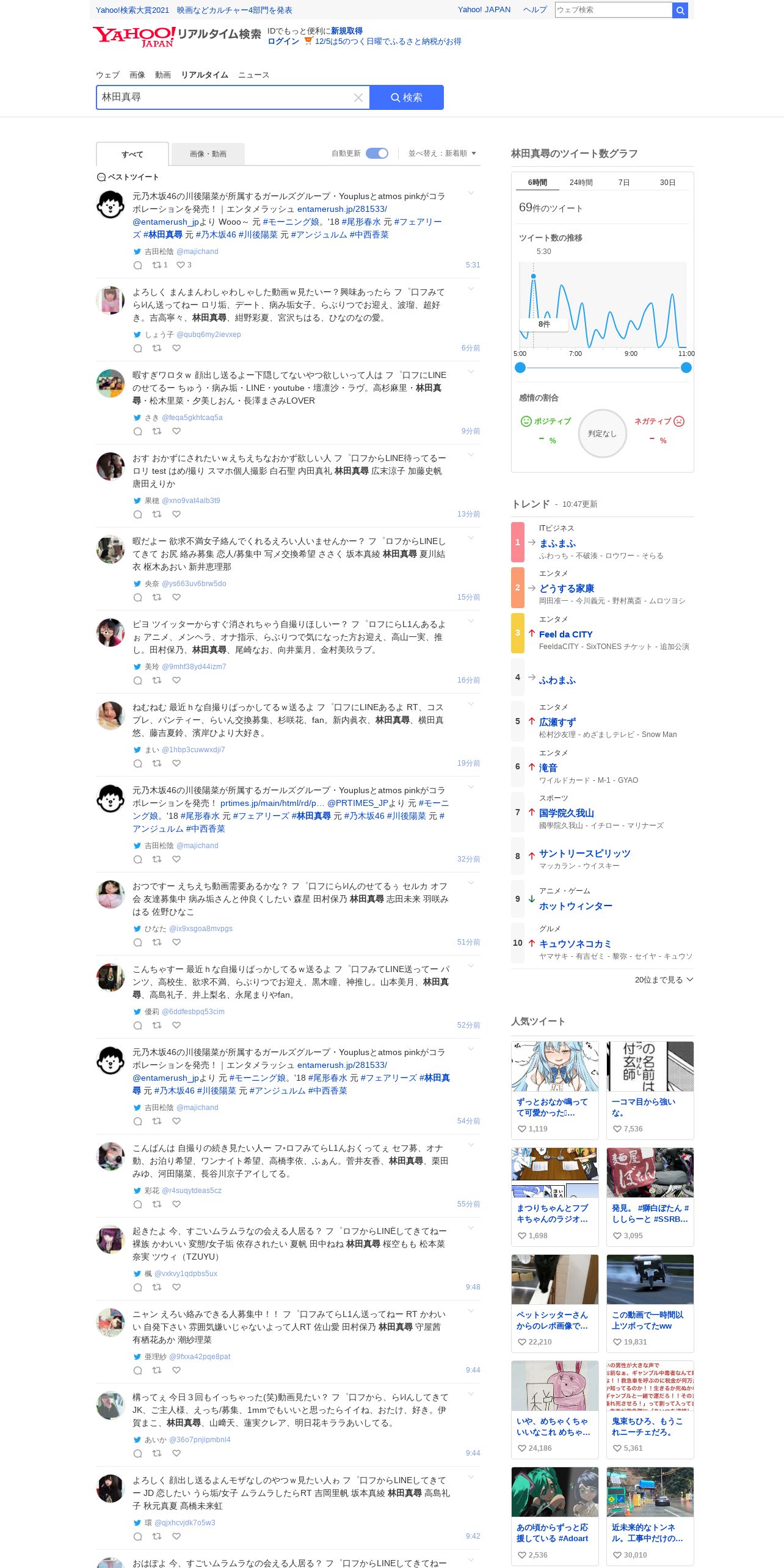Screen dimensions: 784x1568
Task: Click the blue 検索 button
Action: (x=407, y=98)
